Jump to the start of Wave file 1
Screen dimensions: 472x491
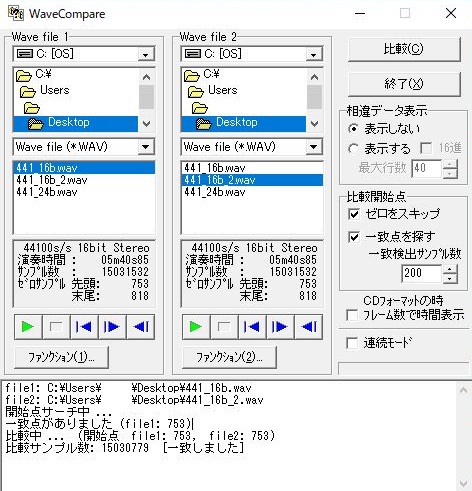[84, 327]
